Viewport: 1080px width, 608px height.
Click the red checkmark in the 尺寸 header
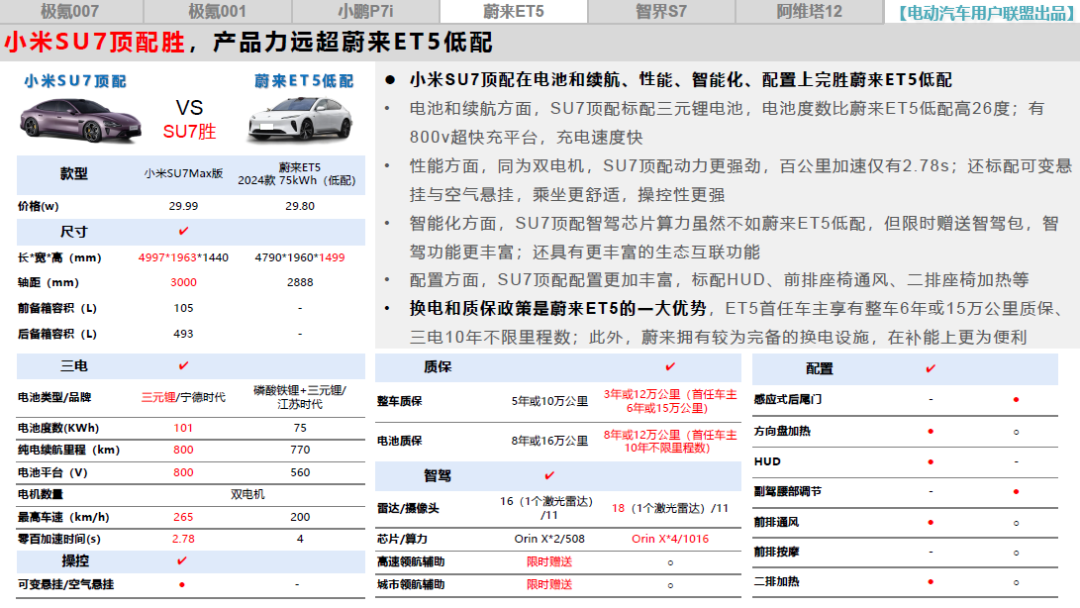(x=183, y=231)
